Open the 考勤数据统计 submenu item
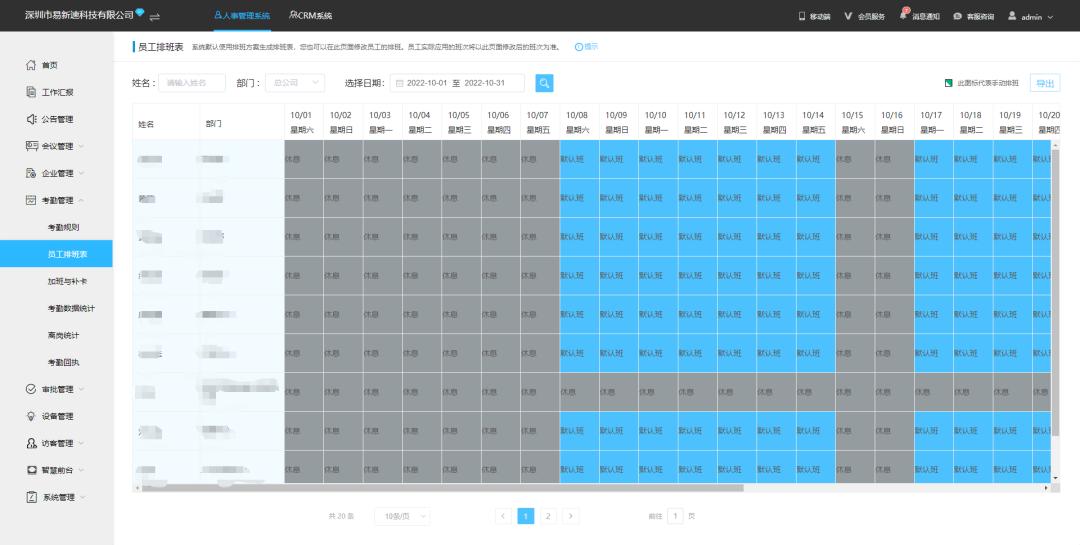This screenshot has width=1080, height=545. (x=72, y=308)
